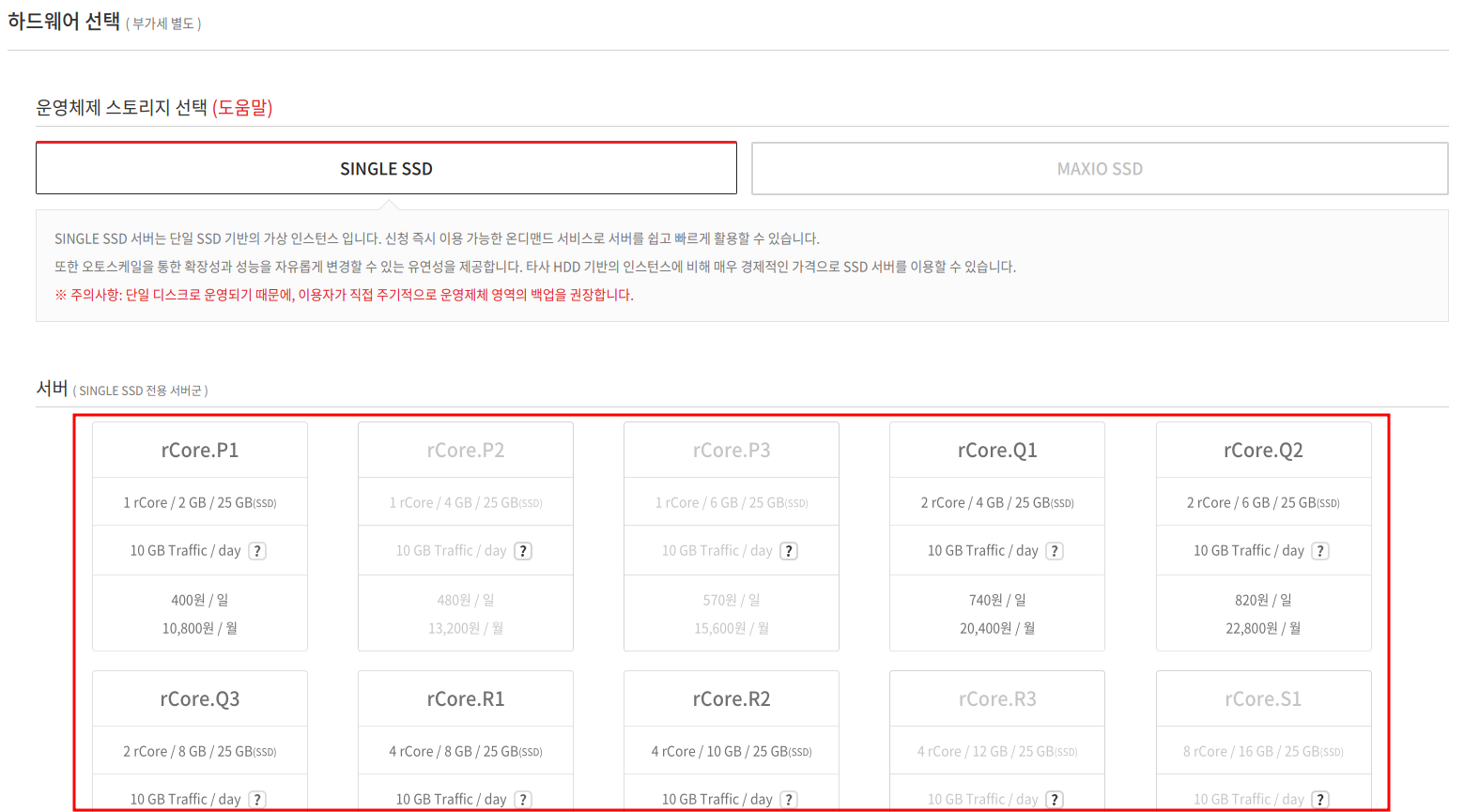Click the traffic help icon for rCore.P2
Screen dimensions: 1464x812
[523, 551]
